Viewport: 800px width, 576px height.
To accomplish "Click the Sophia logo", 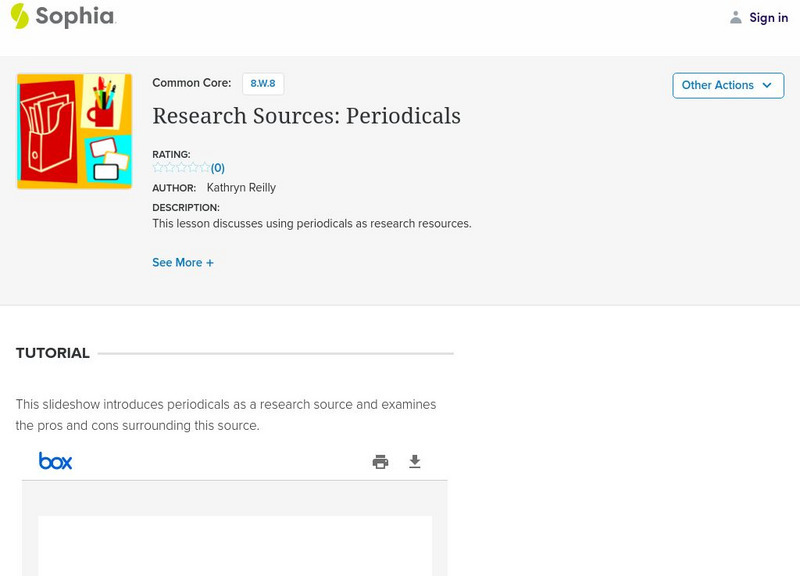I will coord(62,16).
